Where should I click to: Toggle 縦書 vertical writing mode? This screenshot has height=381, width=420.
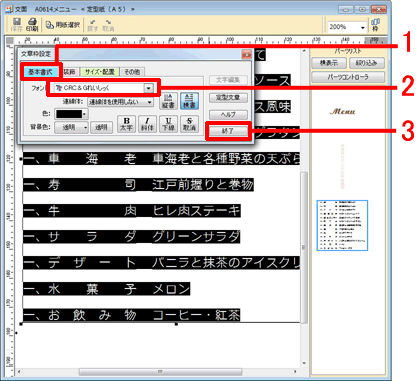(168, 101)
